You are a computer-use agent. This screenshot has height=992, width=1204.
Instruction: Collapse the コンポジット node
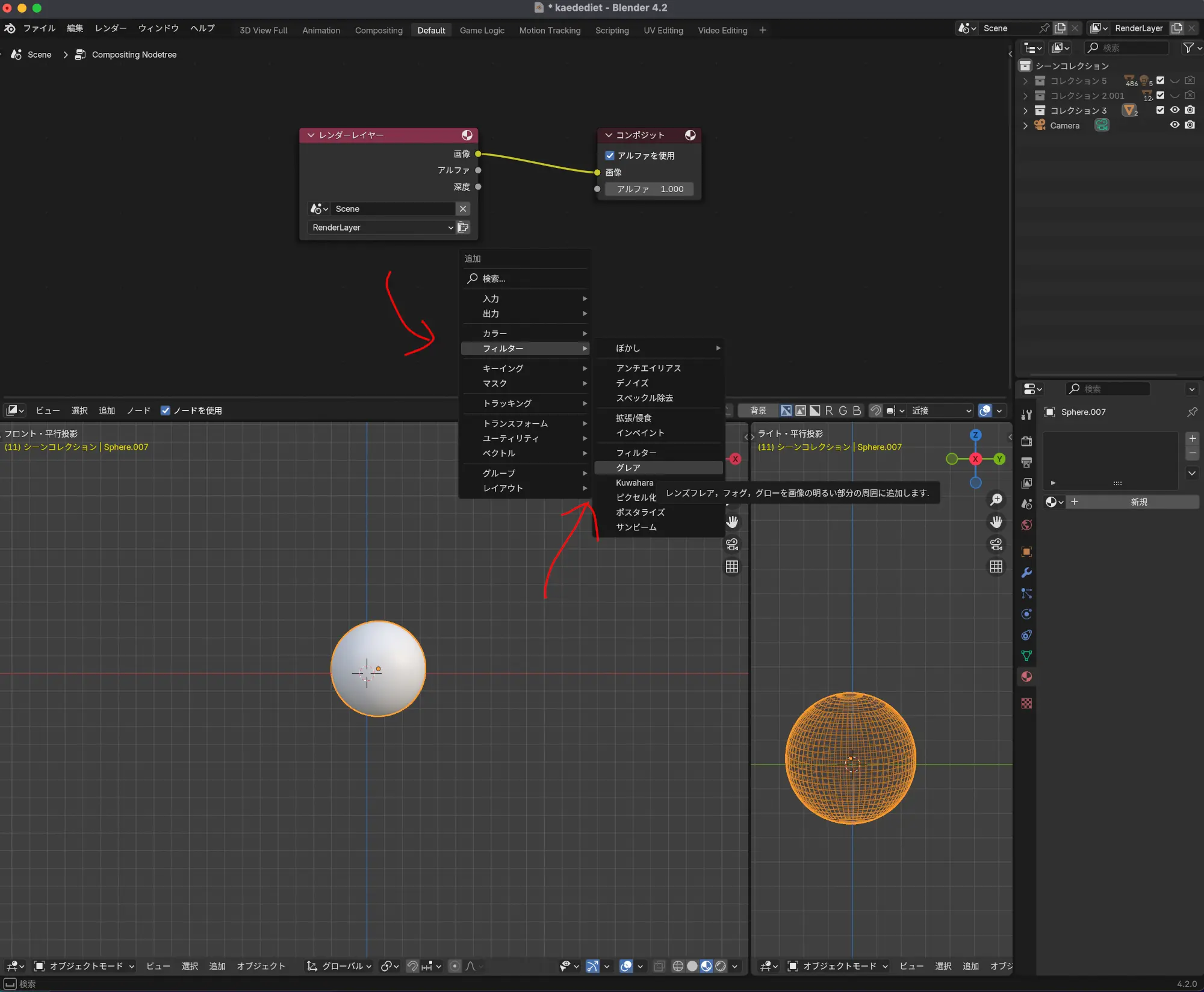[609, 135]
